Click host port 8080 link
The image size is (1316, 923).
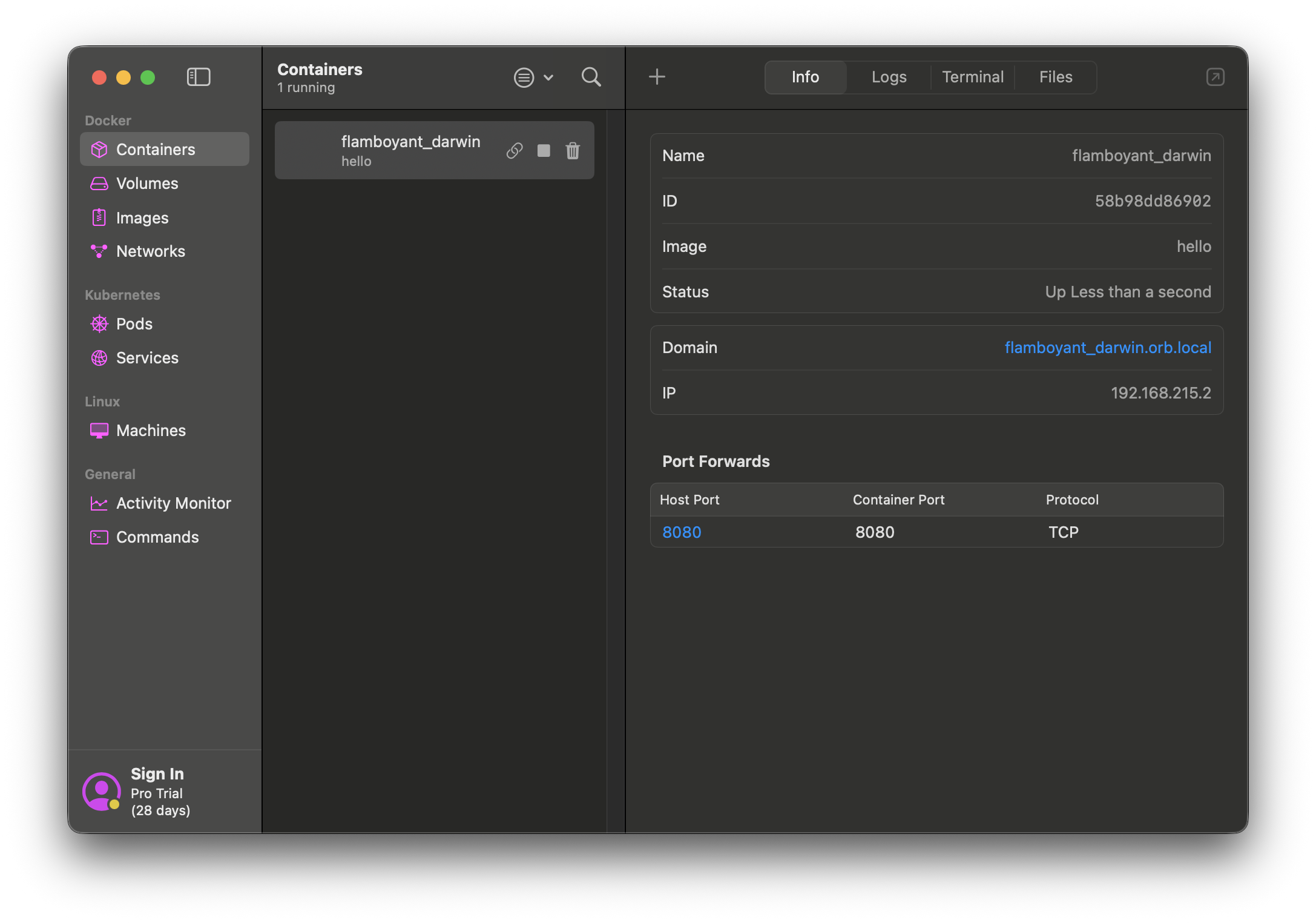(x=682, y=532)
